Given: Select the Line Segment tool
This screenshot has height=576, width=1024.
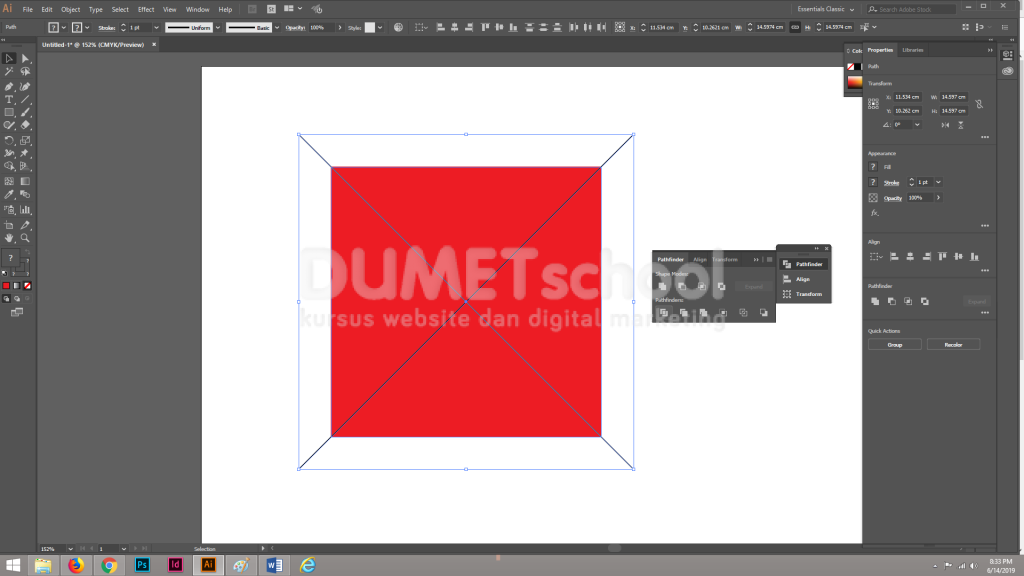Looking at the screenshot, I should (25, 100).
